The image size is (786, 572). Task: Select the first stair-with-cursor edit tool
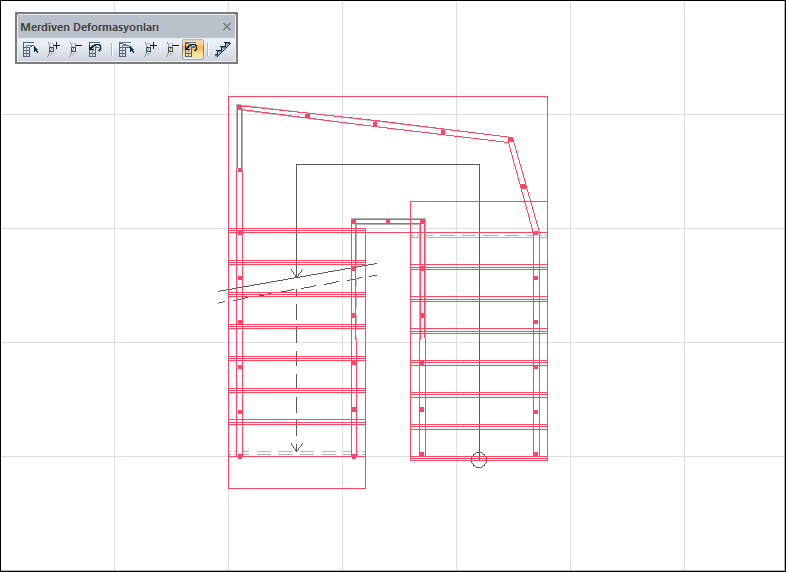(31, 49)
